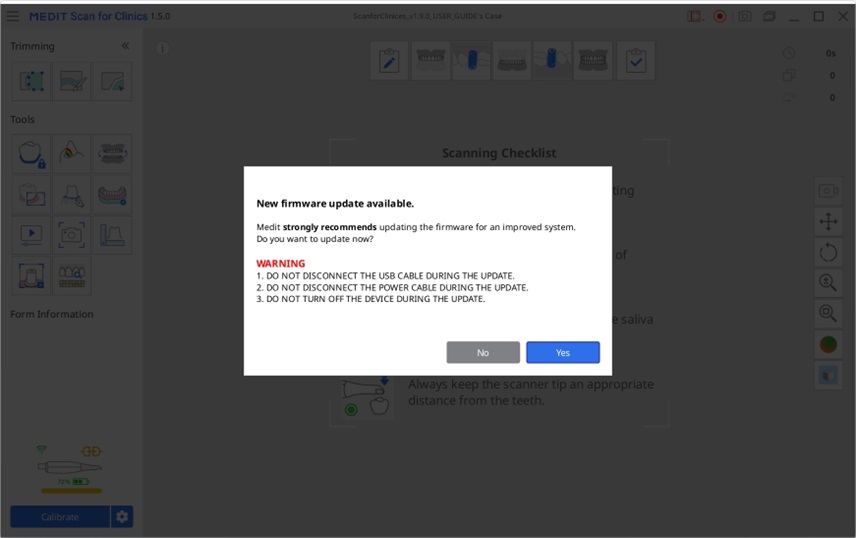Switch to the second scanbody stage
Viewport: 856px width, 538px height.
(552, 60)
